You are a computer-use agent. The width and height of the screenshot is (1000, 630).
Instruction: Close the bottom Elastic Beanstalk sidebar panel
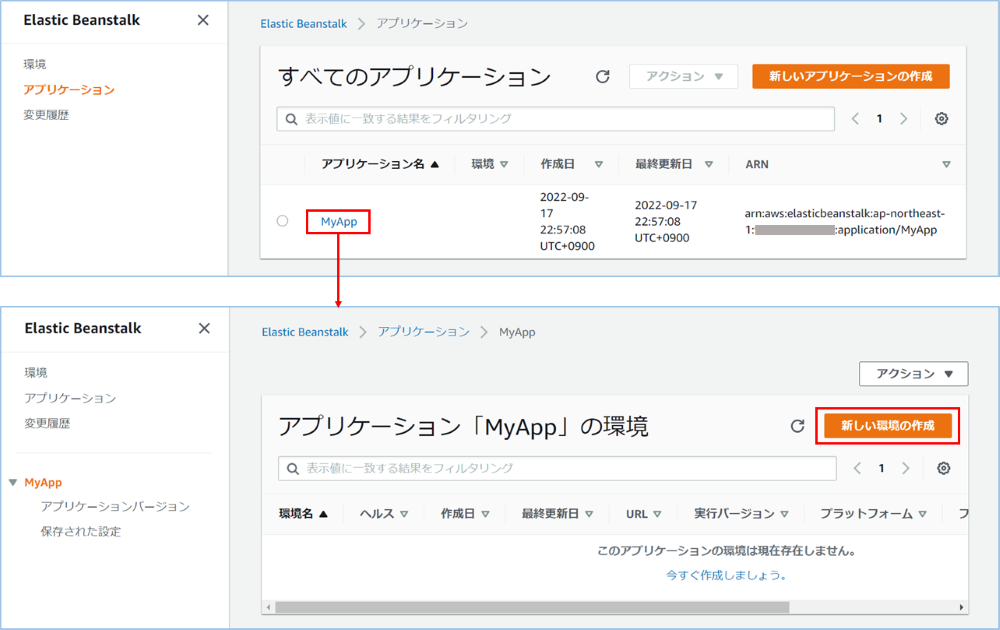[204, 328]
